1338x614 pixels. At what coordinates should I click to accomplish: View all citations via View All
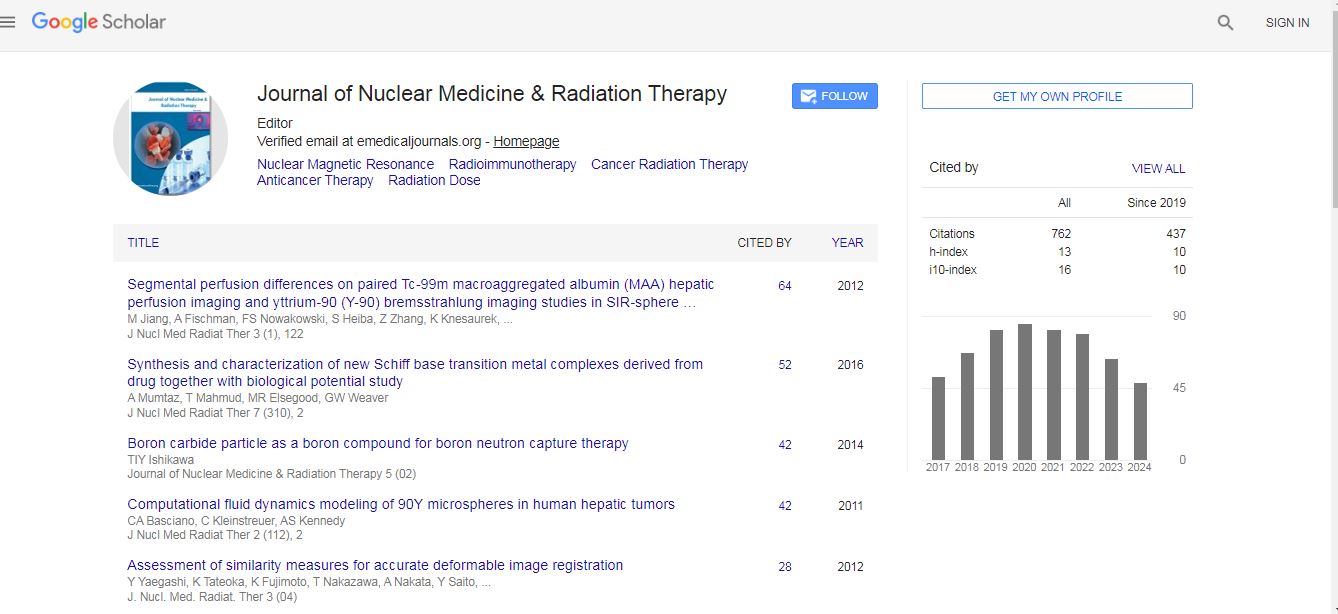pyautogui.click(x=1158, y=169)
